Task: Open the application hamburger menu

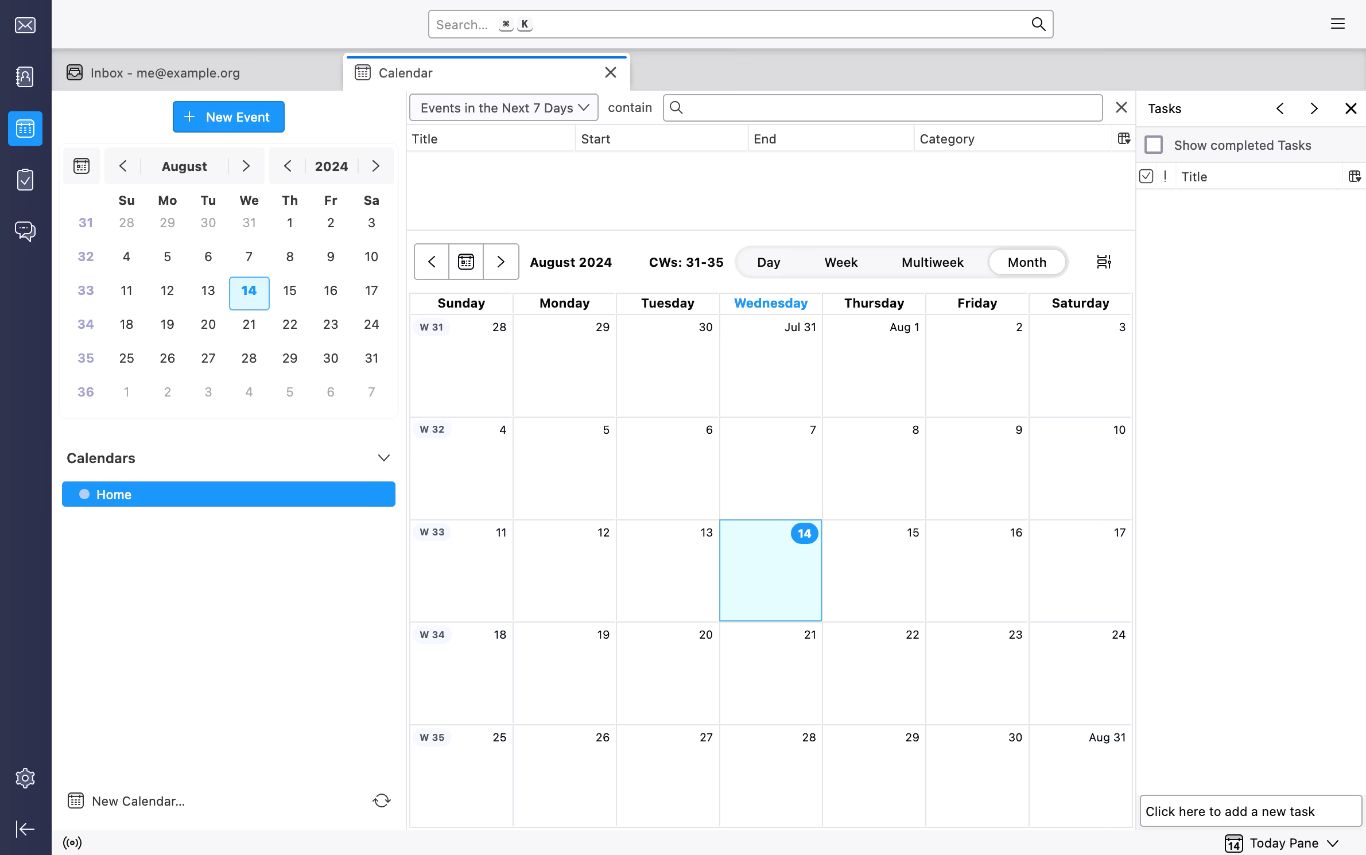Action: [x=1338, y=24]
